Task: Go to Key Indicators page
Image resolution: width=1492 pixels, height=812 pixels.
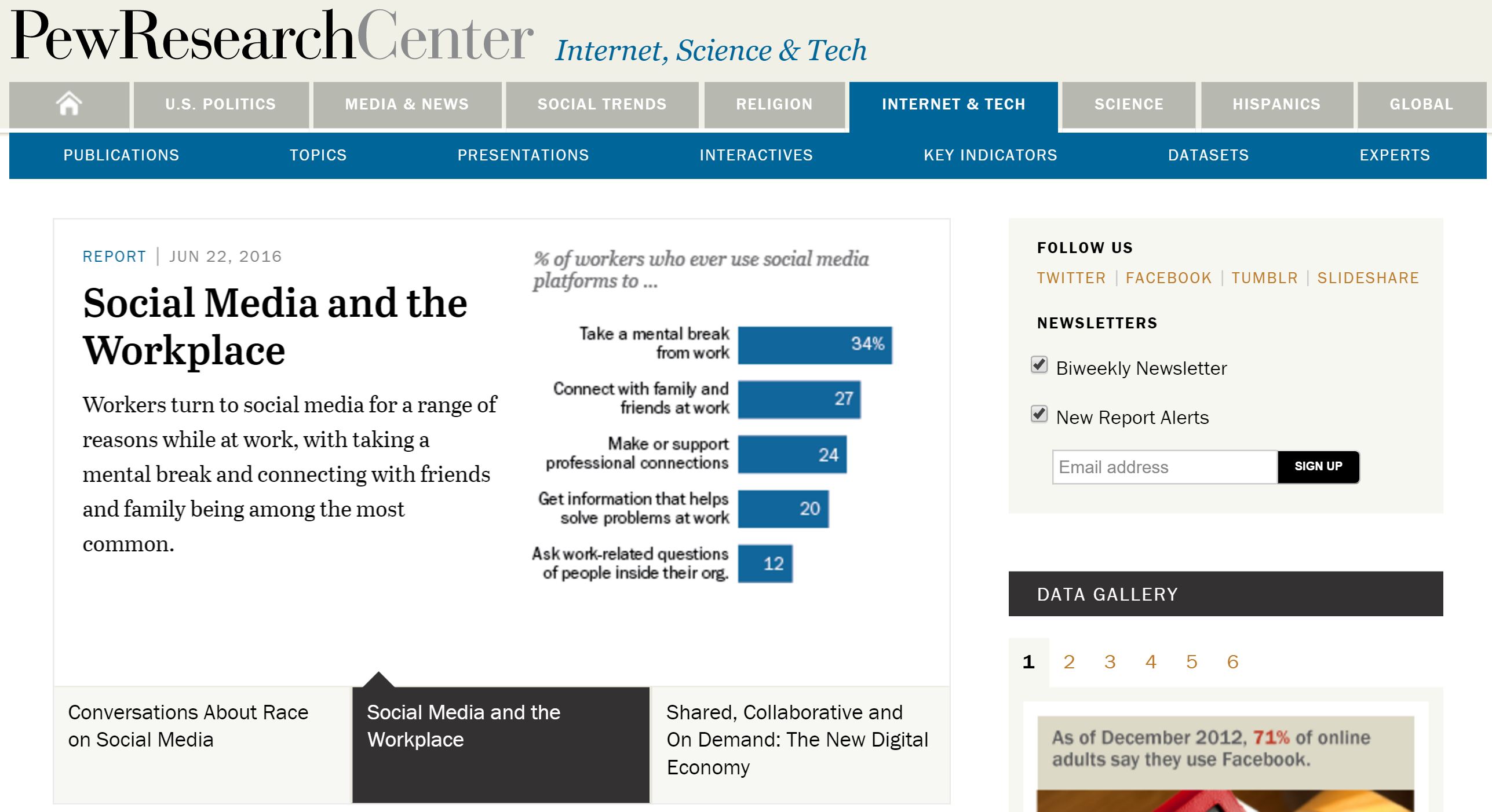Action: tap(990, 155)
